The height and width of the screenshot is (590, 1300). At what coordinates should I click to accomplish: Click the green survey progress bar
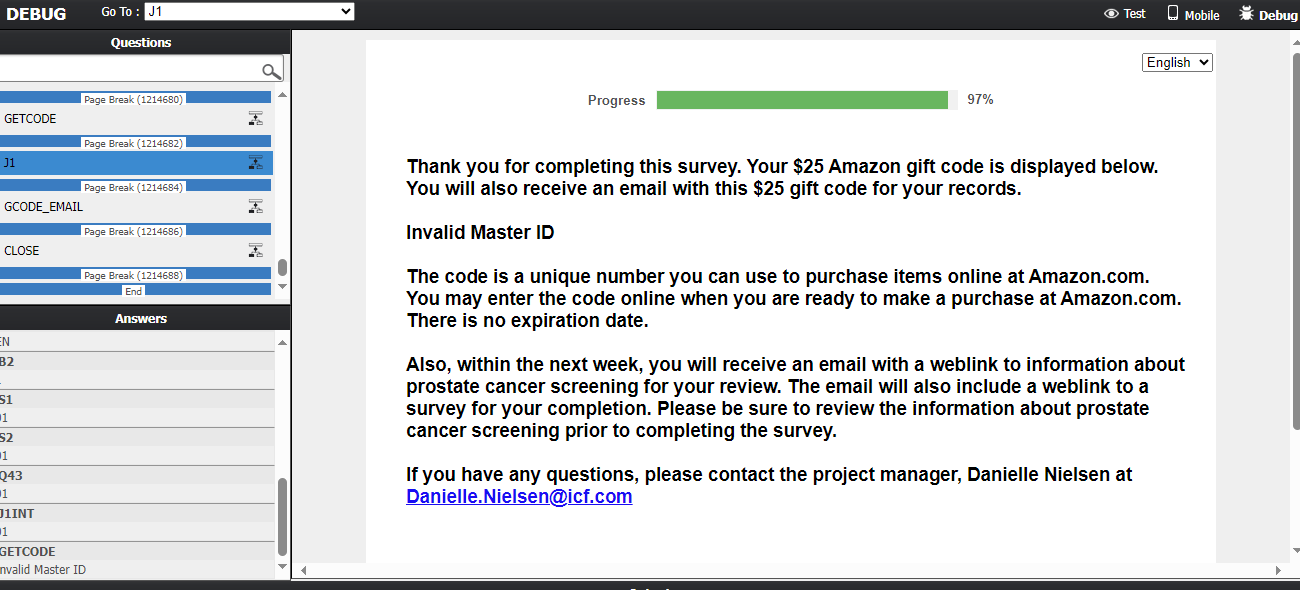(x=802, y=100)
